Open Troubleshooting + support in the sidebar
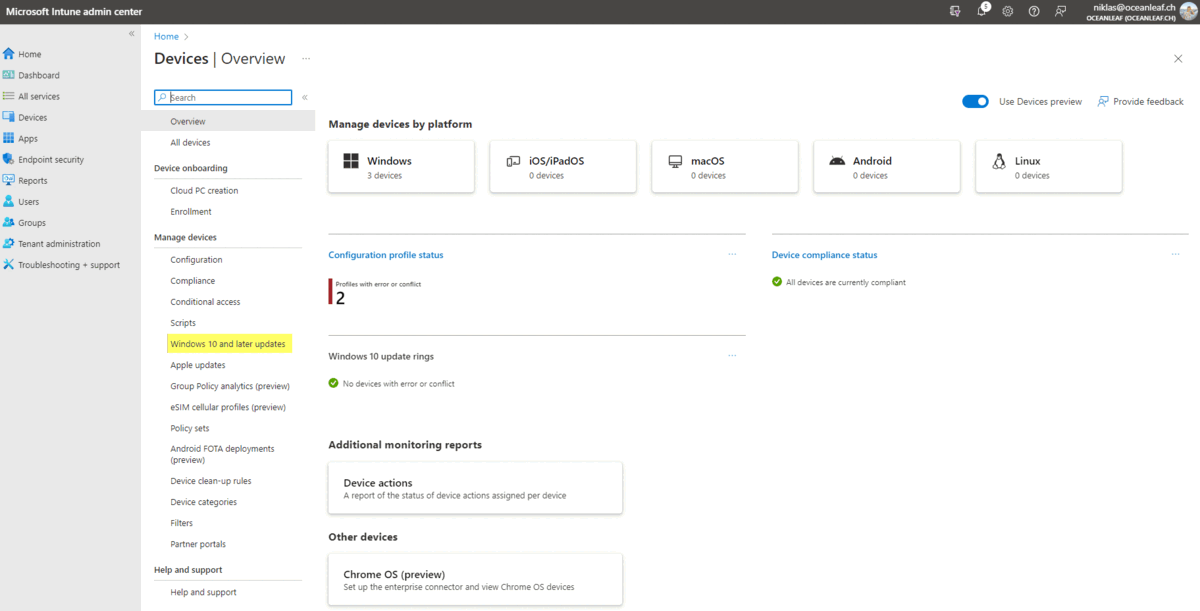The height and width of the screenshot is (611, 1200). coord(68,265)
